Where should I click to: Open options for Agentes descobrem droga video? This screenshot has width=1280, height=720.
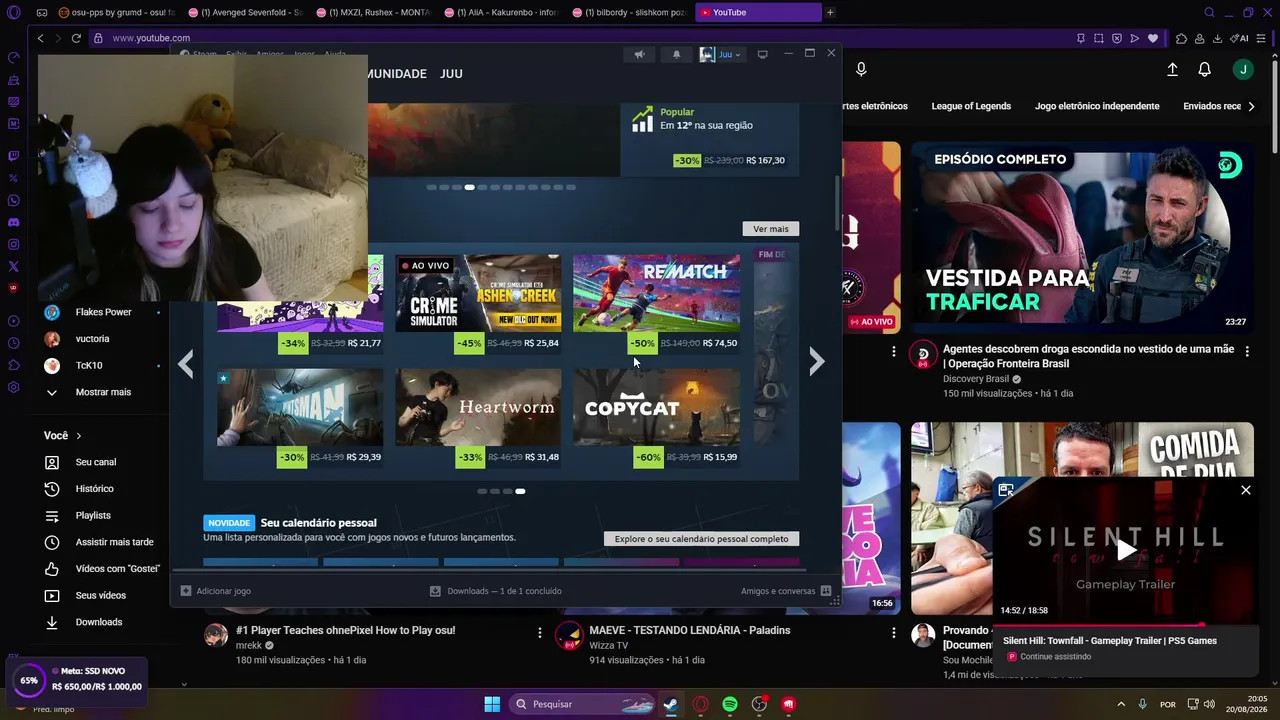click(1246, 350)
